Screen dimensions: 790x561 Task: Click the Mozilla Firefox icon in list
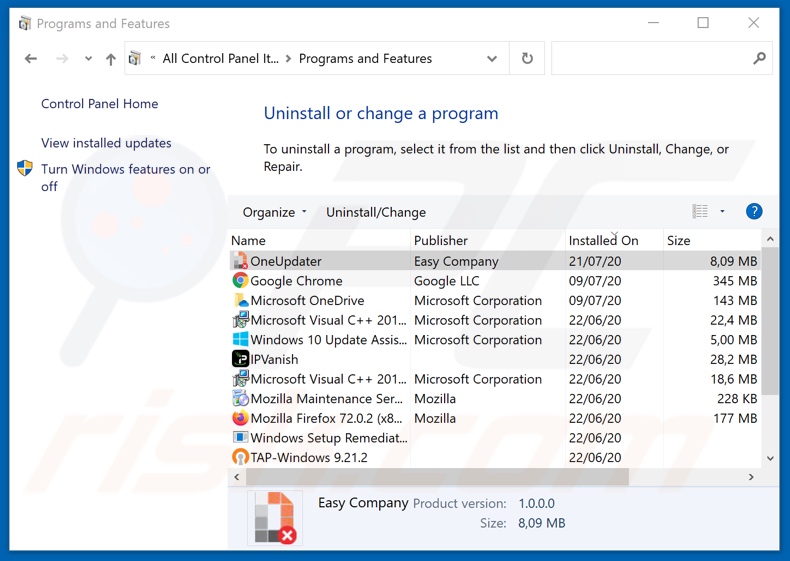(x=240, y=418)
